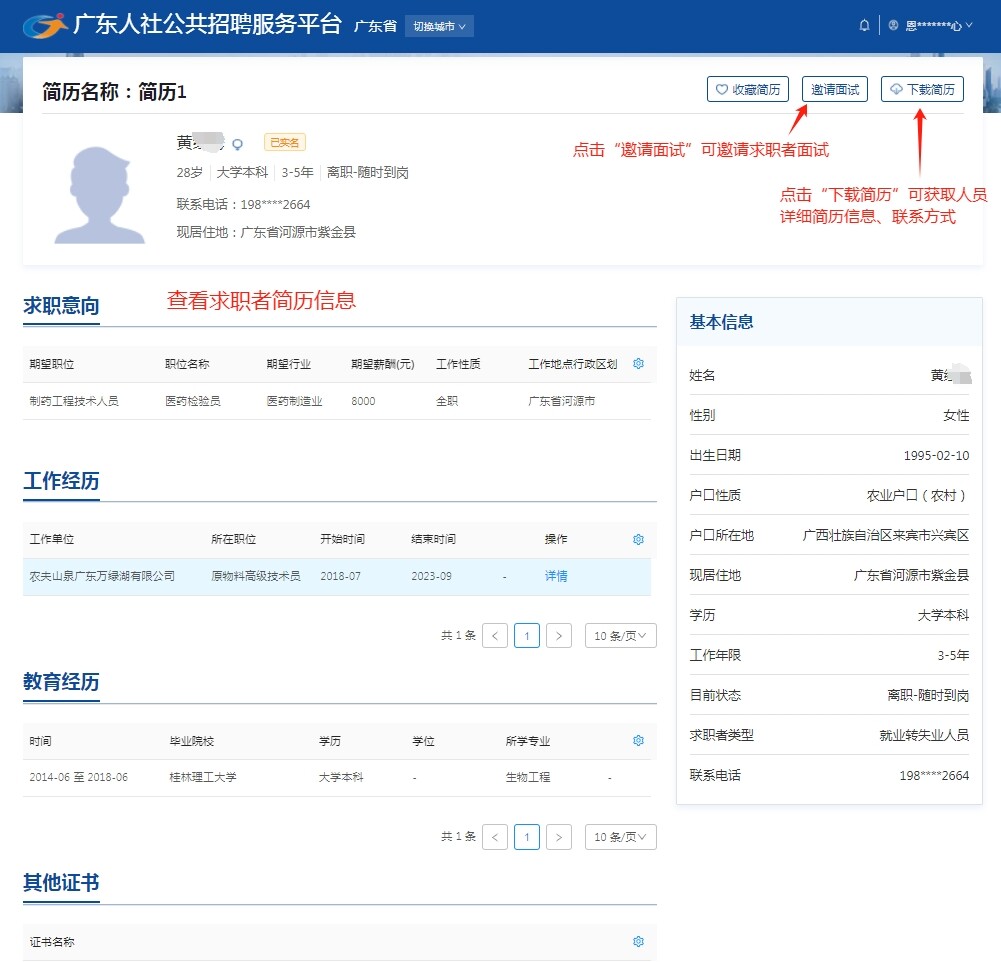Screen dimensions: 1001x962
Task: Open 10条/页 dropdown under 教育经历
Action: click(x=620, y=837)
